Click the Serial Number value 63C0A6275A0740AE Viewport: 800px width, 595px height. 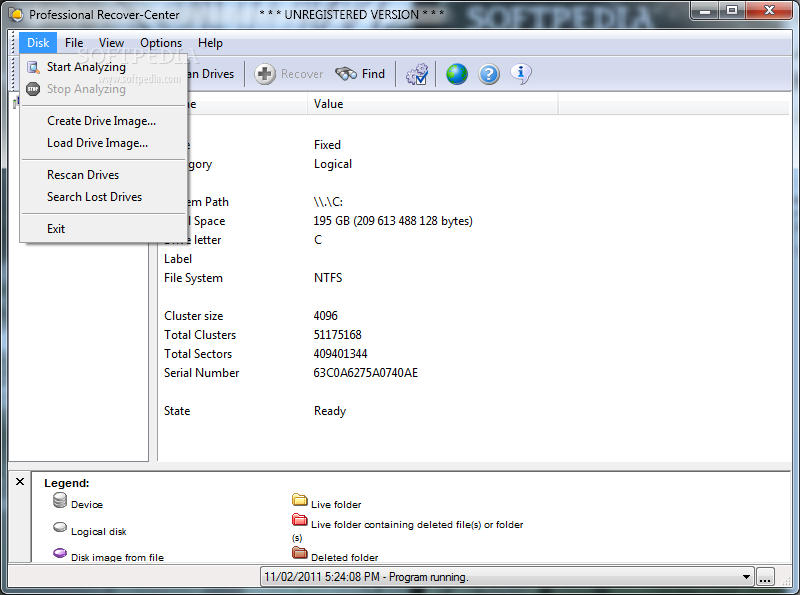point(366,373)
